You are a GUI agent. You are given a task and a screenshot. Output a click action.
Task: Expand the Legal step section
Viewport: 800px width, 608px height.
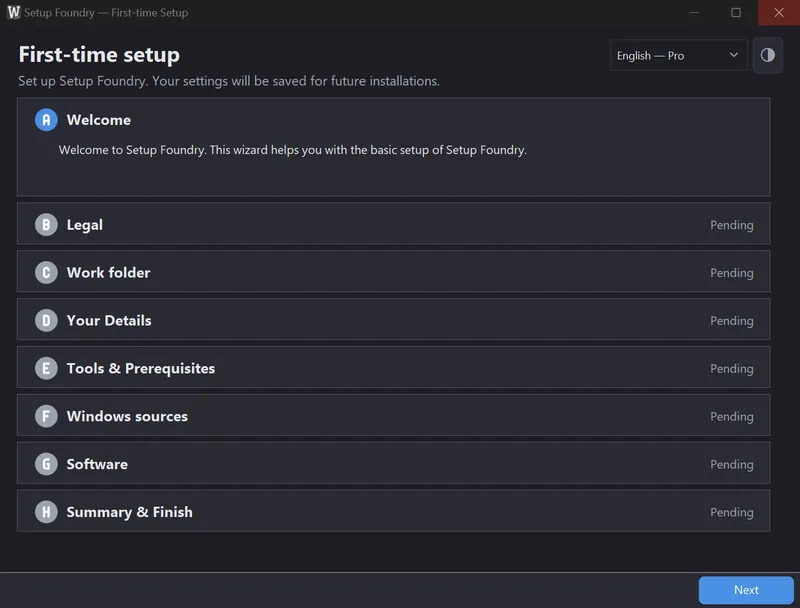[393, 224]
